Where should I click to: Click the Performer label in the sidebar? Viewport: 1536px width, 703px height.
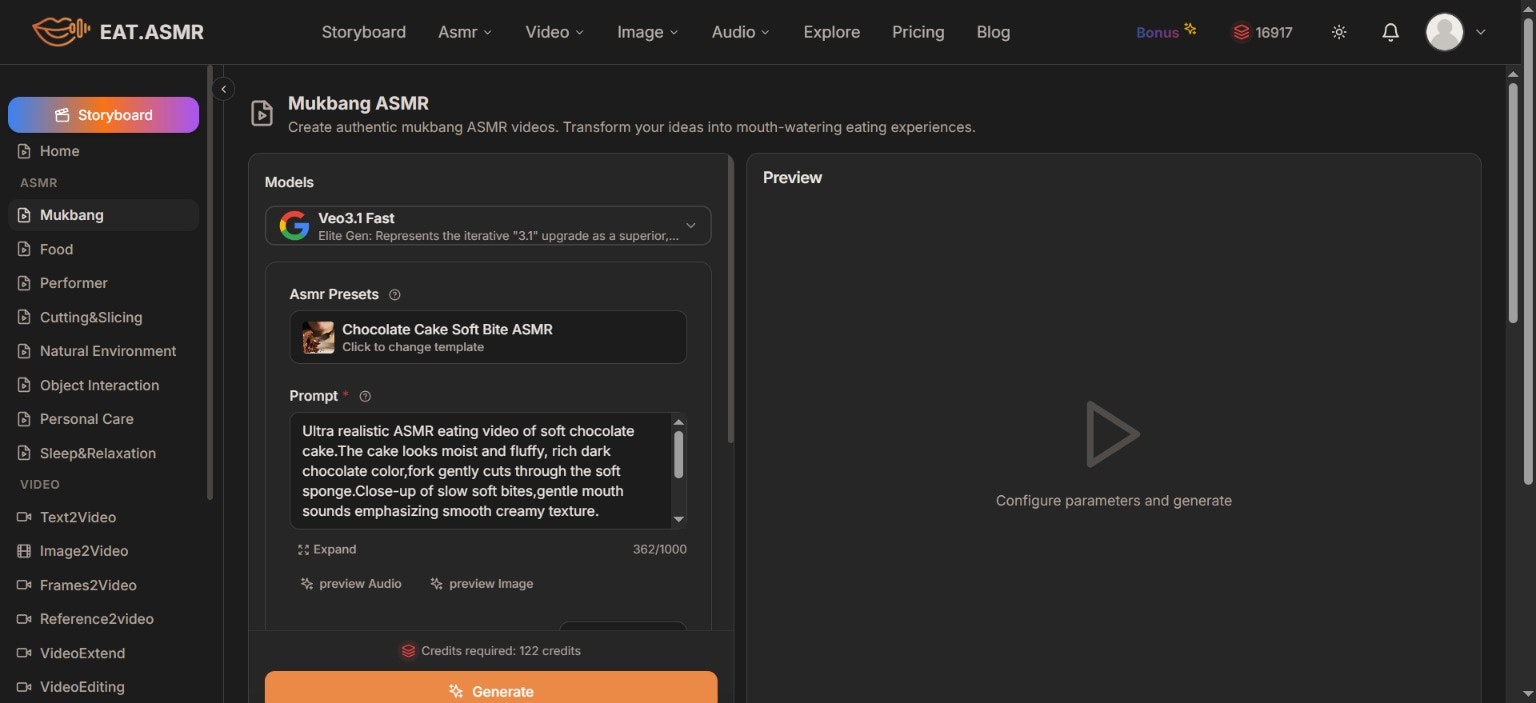[74, 283]
